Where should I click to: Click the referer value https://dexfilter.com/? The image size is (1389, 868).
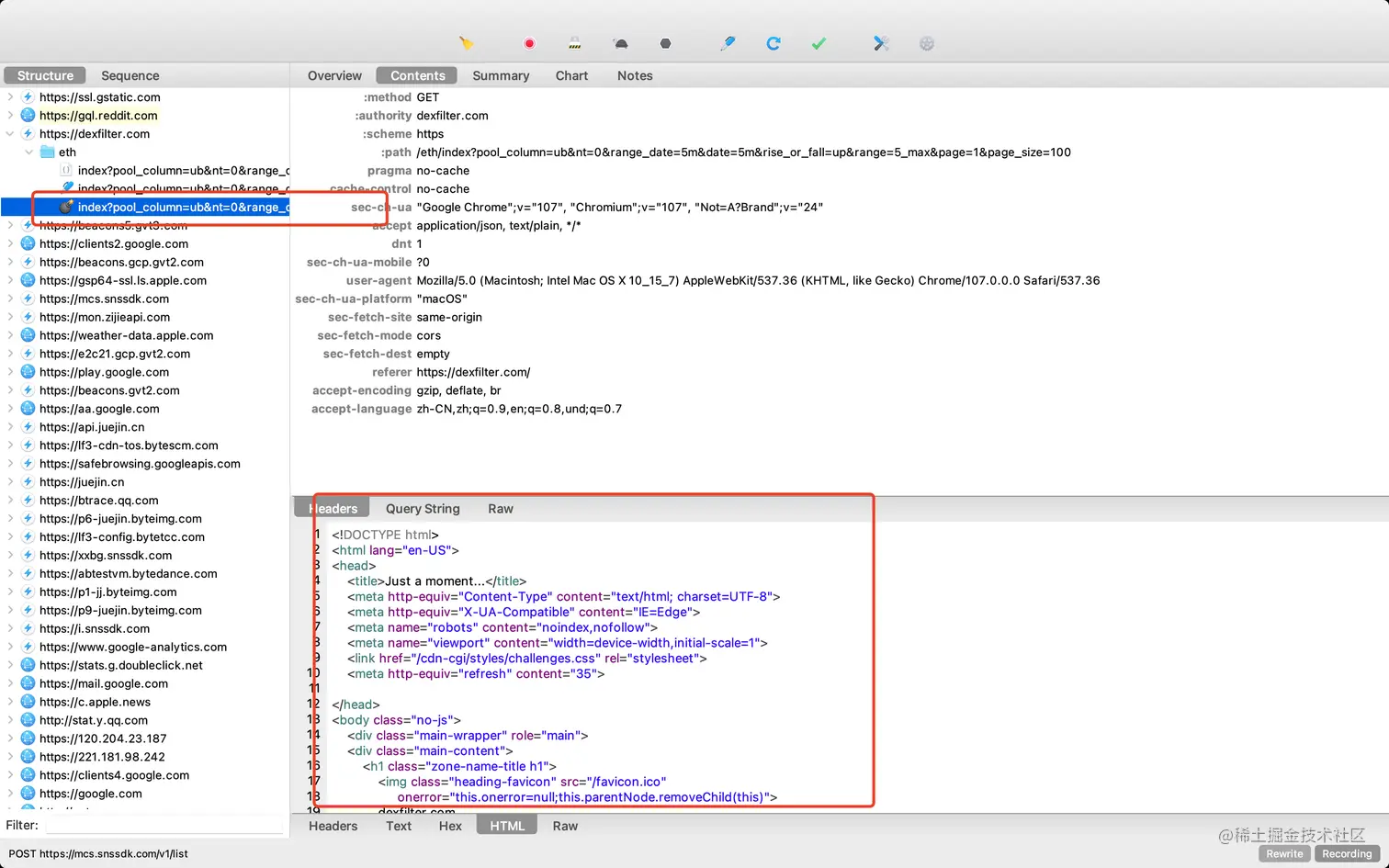coord(473,373)
